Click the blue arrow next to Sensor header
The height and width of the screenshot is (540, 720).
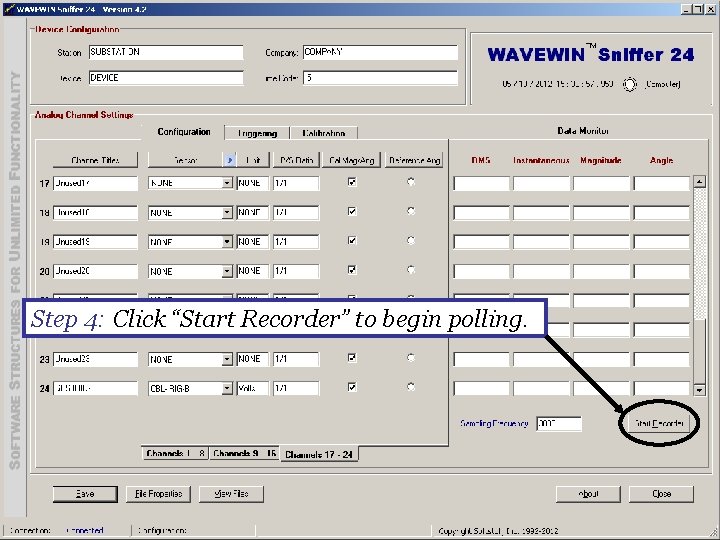click(230, 160)
